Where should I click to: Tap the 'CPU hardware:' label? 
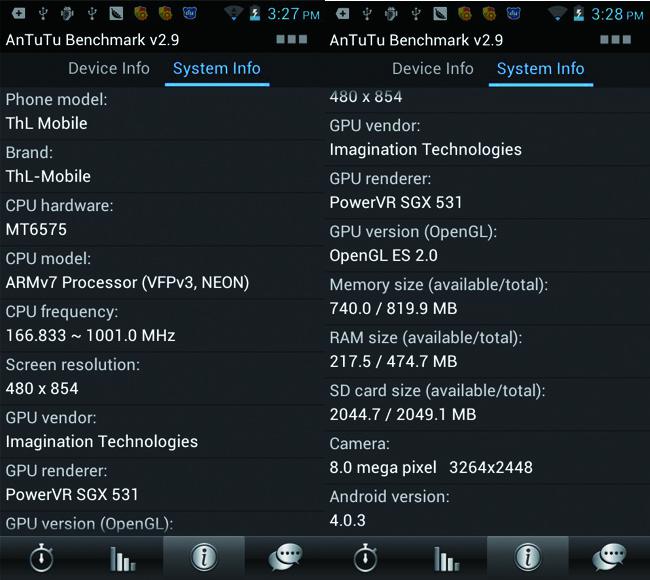(x=59, y=206)
